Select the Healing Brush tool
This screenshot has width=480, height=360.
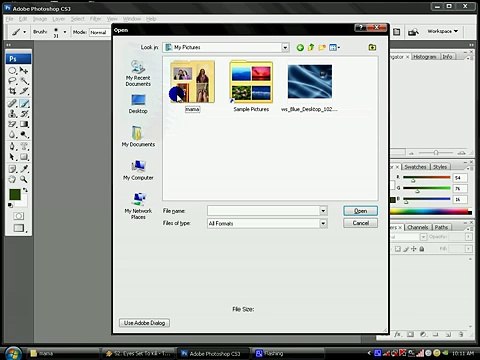point(12,103)
